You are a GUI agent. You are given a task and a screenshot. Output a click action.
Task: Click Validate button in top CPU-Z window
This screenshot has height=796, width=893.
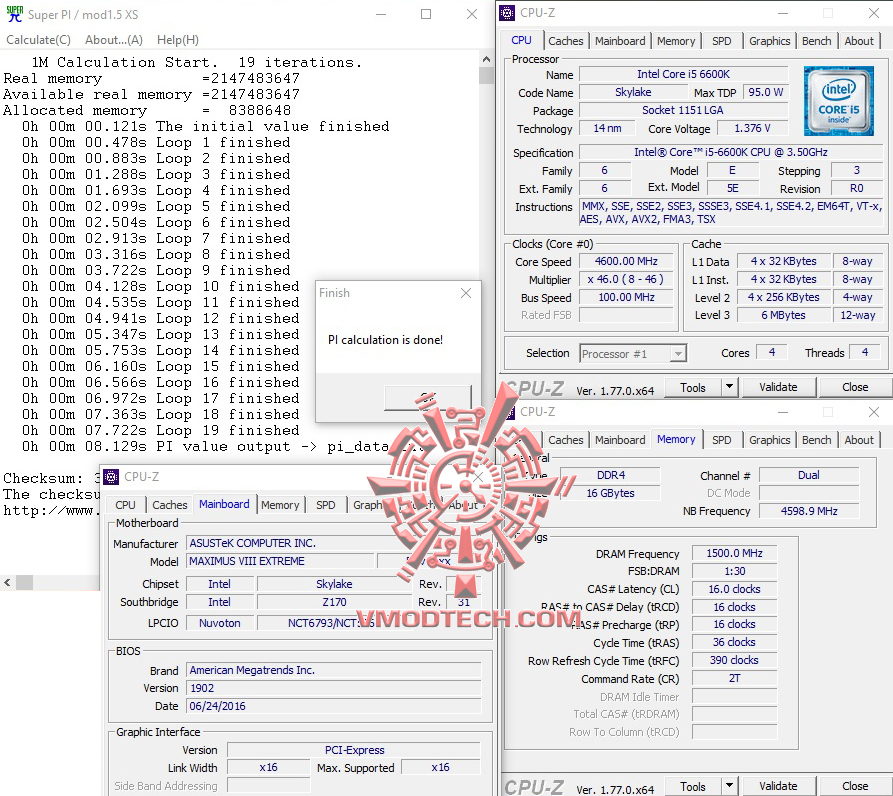tap(778, 387)
